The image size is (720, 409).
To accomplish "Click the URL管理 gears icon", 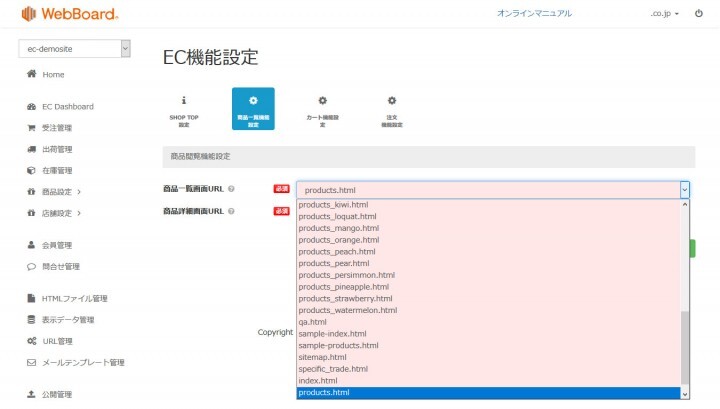I will [x=31, y=341].
